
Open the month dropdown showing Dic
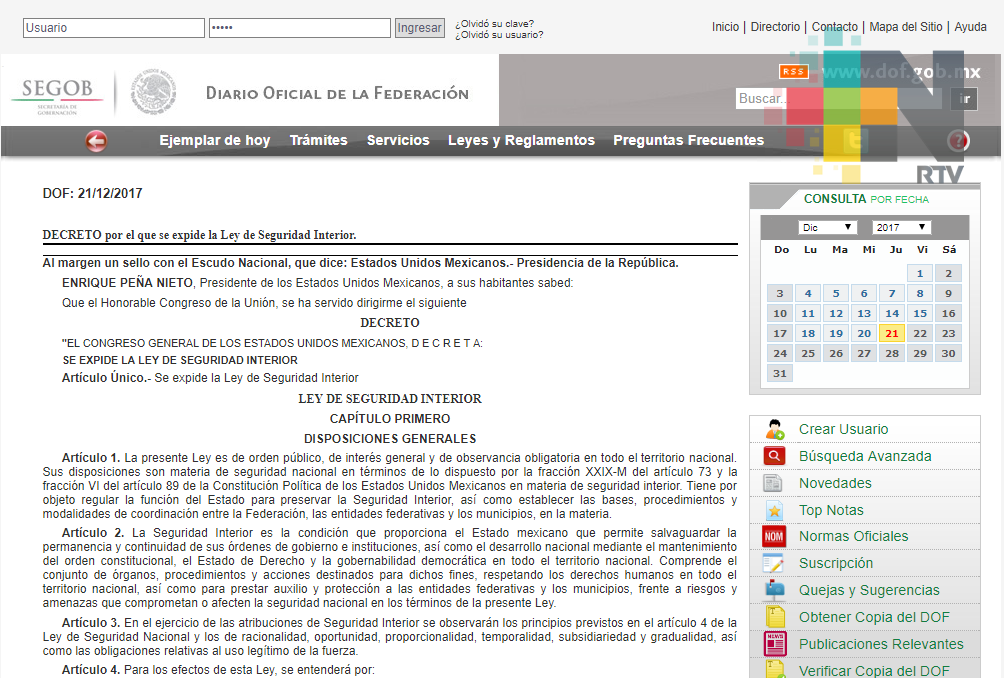(827, 227)
